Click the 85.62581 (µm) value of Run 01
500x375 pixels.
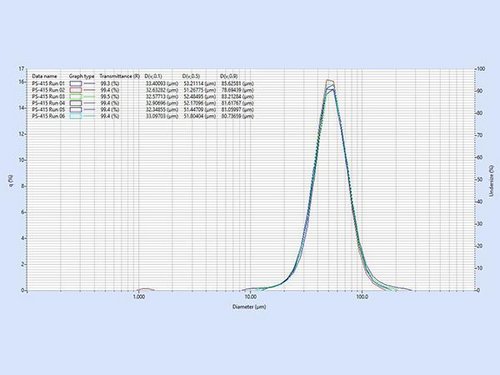(238, 83)
